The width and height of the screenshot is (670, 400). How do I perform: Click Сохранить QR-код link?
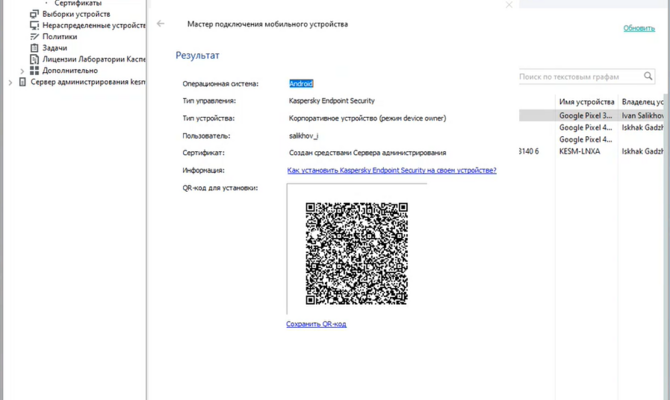pos(316,324)
